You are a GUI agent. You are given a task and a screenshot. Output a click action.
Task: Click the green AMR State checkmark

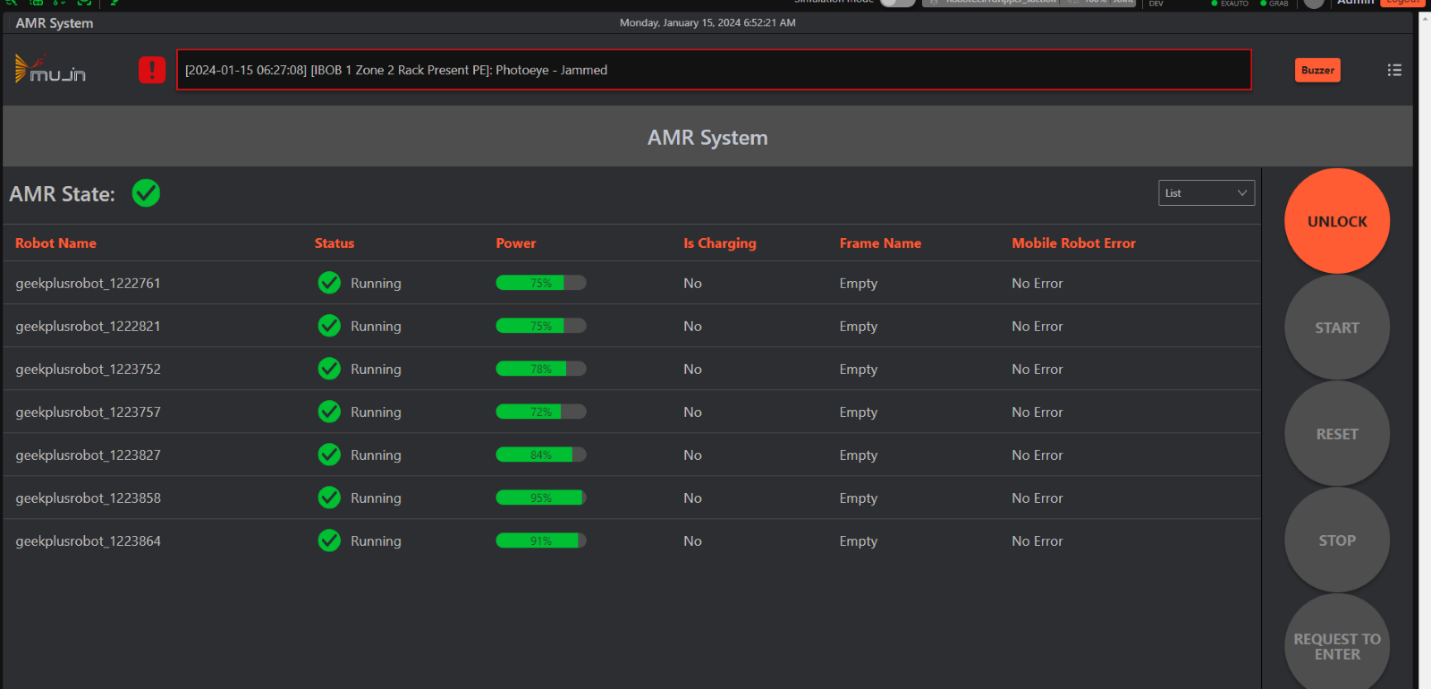146,193
